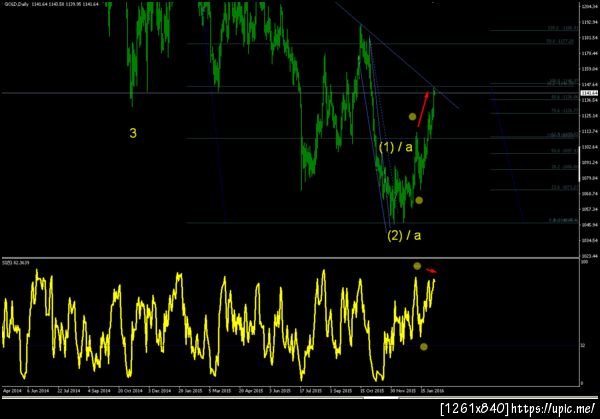Image resolution: width=600 pixels, height=419 pixels.
Task: Click the '6 Jun 2014' date label
Action: 38,391
